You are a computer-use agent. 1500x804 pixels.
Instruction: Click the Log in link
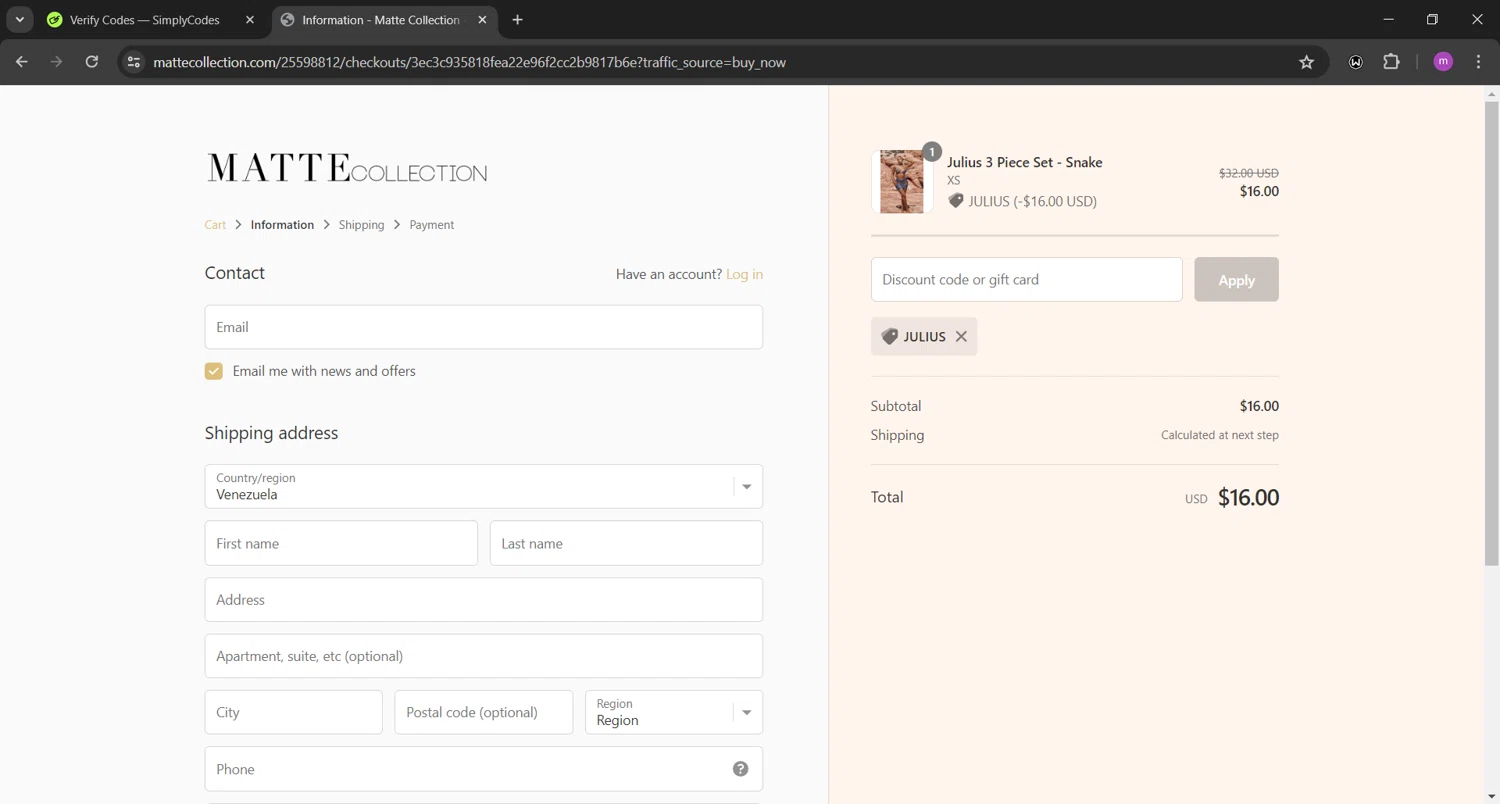pos(744,274)
